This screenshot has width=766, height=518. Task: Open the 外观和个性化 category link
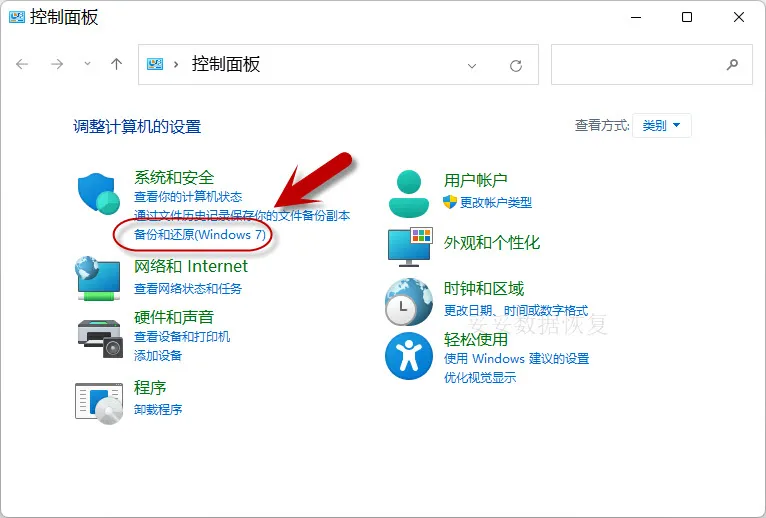pyautogui.click(x=491, y=243)
